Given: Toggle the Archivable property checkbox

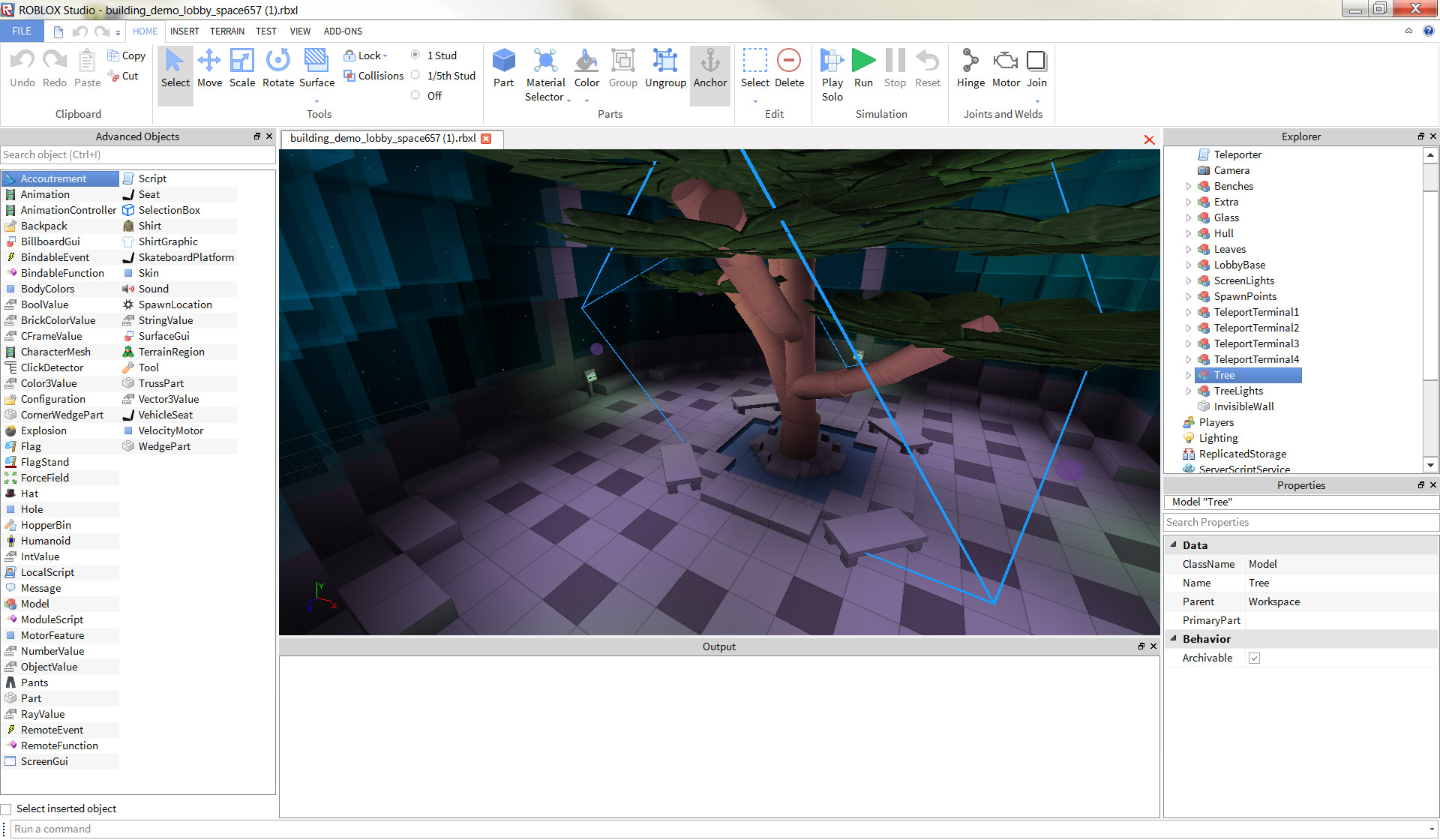Looking at the screenshot, I should tap(1254, 658).
